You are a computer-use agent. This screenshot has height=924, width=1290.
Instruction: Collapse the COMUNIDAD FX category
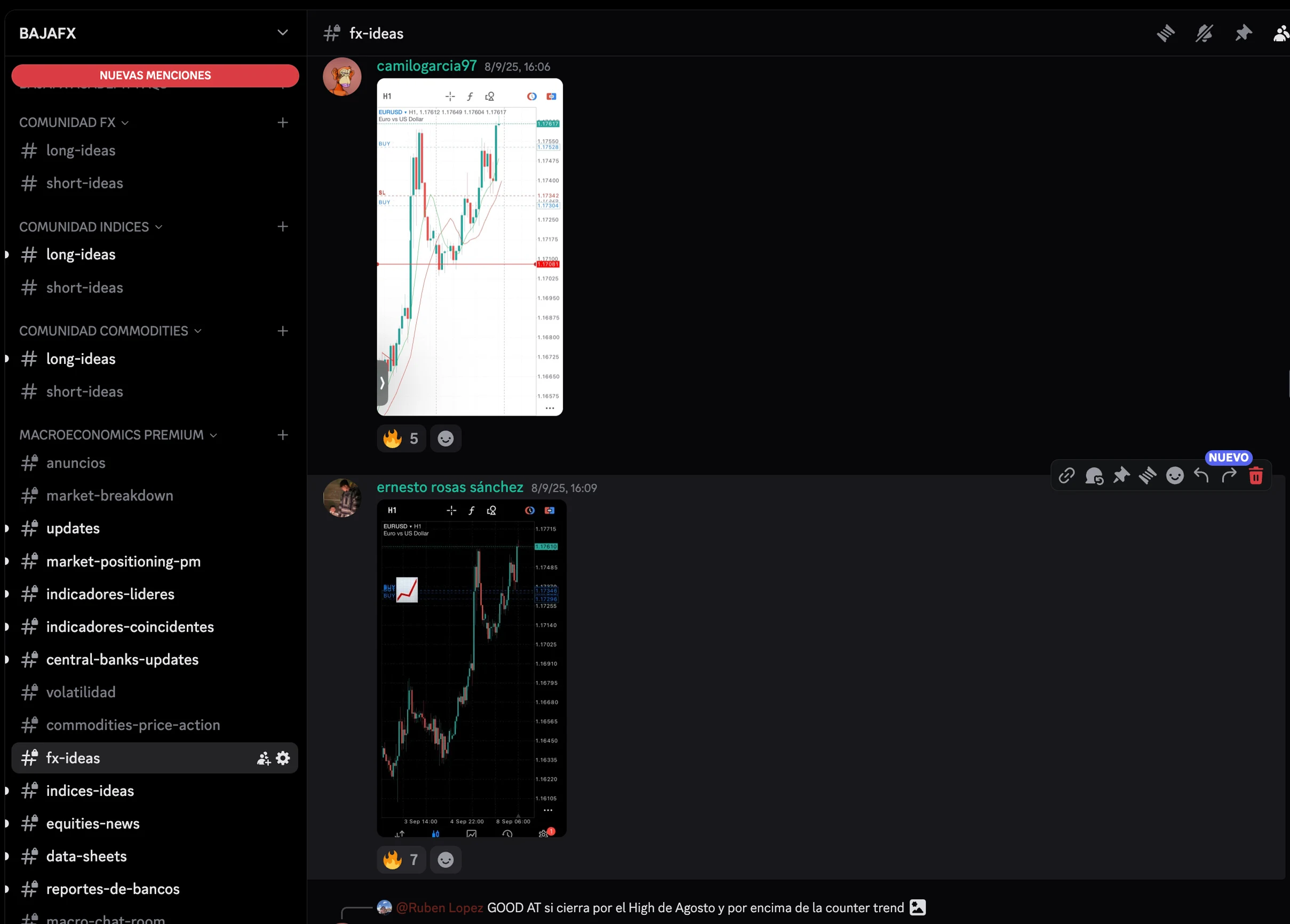[74, 122]
